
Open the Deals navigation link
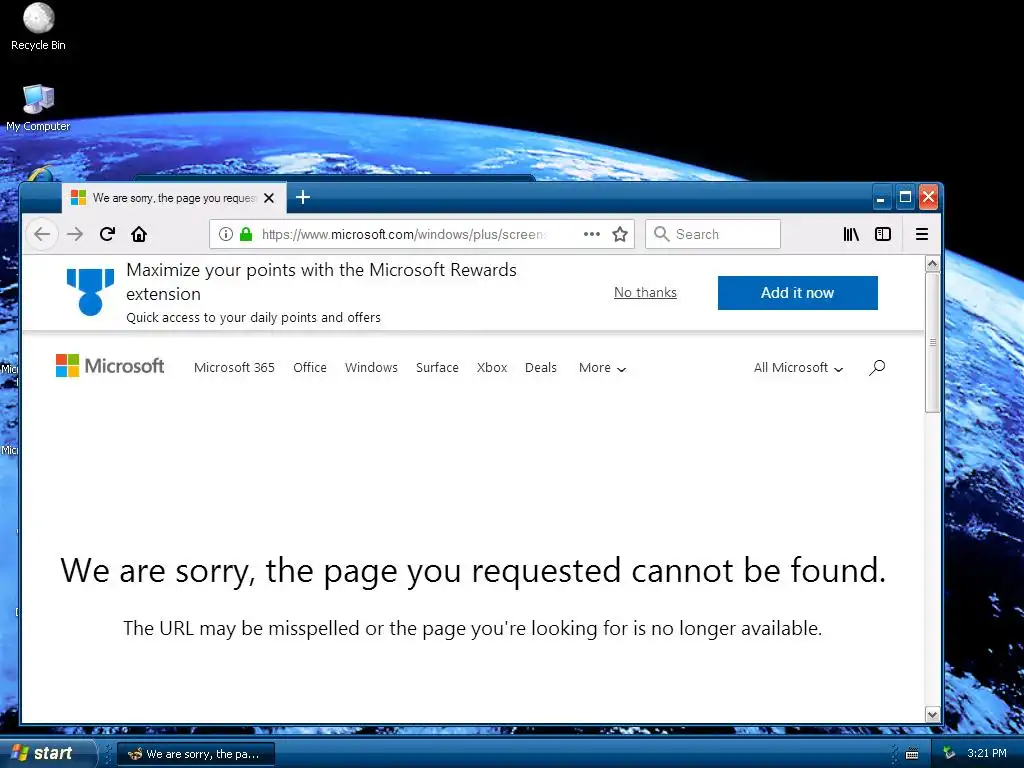pyautogui.click(x=541, y=368)
